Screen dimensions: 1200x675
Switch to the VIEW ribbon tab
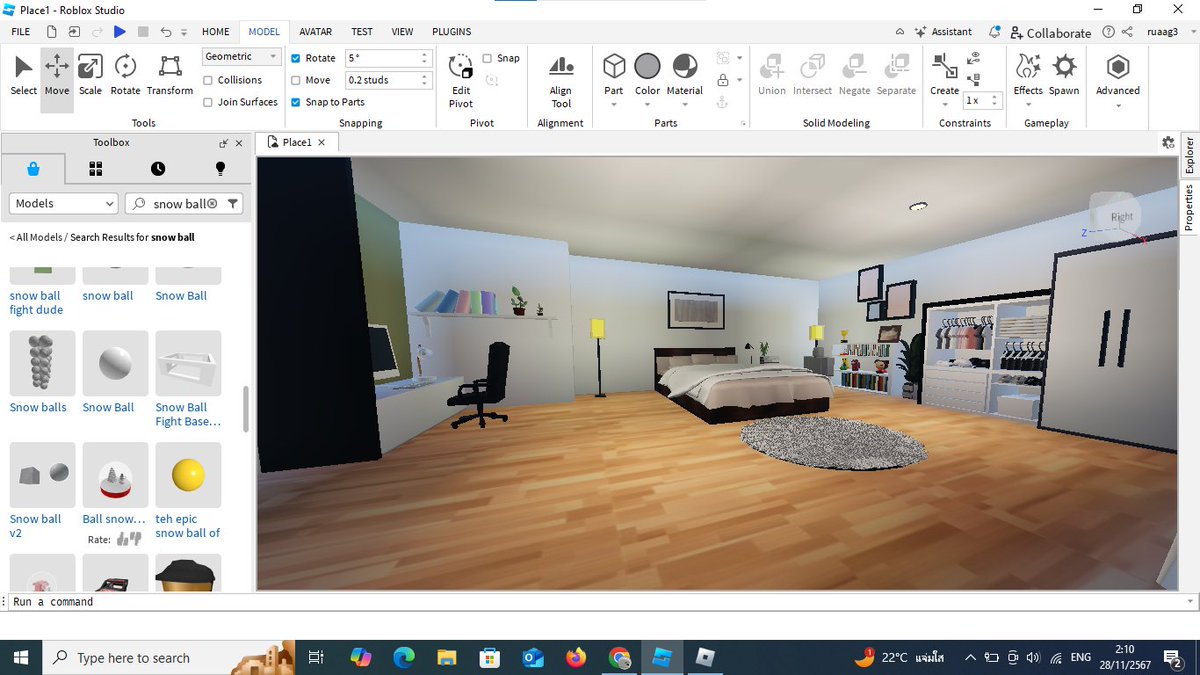point(402,32)
